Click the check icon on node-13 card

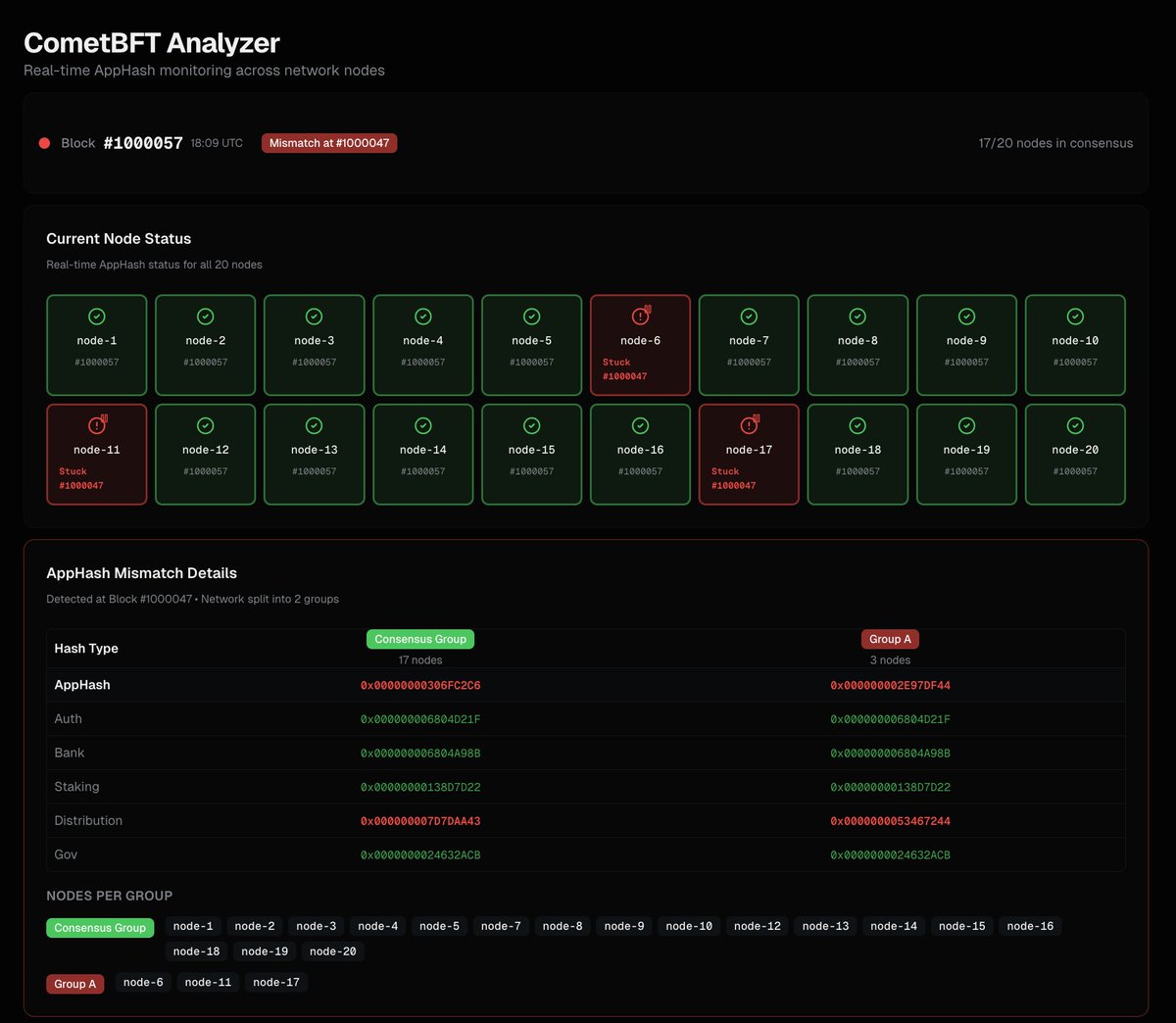pyautogui.click(x=315, y=426)
